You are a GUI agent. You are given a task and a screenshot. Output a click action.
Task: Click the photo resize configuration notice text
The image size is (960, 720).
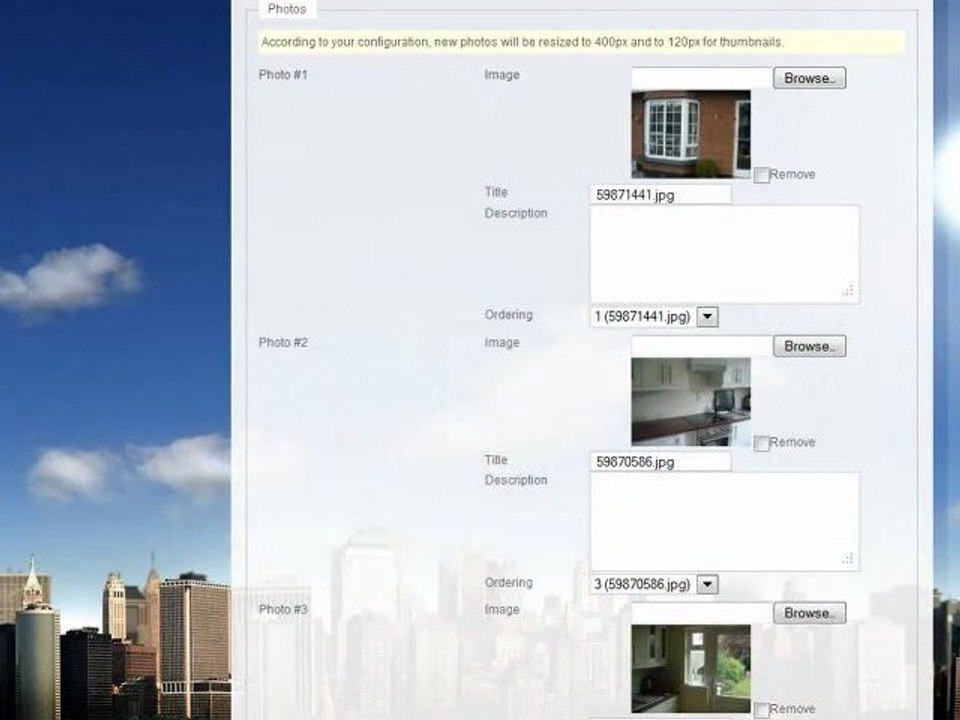point(522,42)
